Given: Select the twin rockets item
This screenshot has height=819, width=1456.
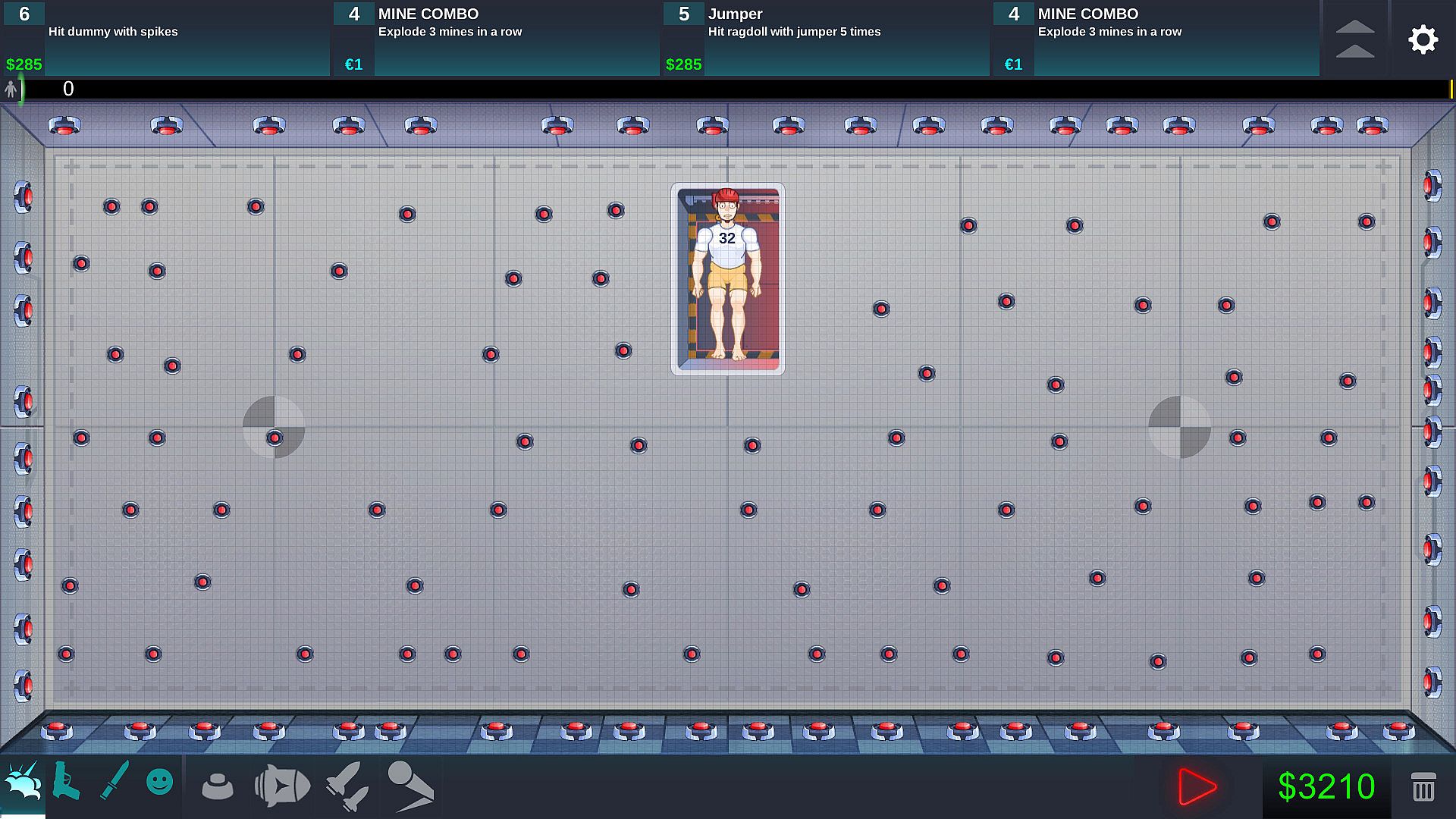Looking at the screenshot, I should pos(347,786).
